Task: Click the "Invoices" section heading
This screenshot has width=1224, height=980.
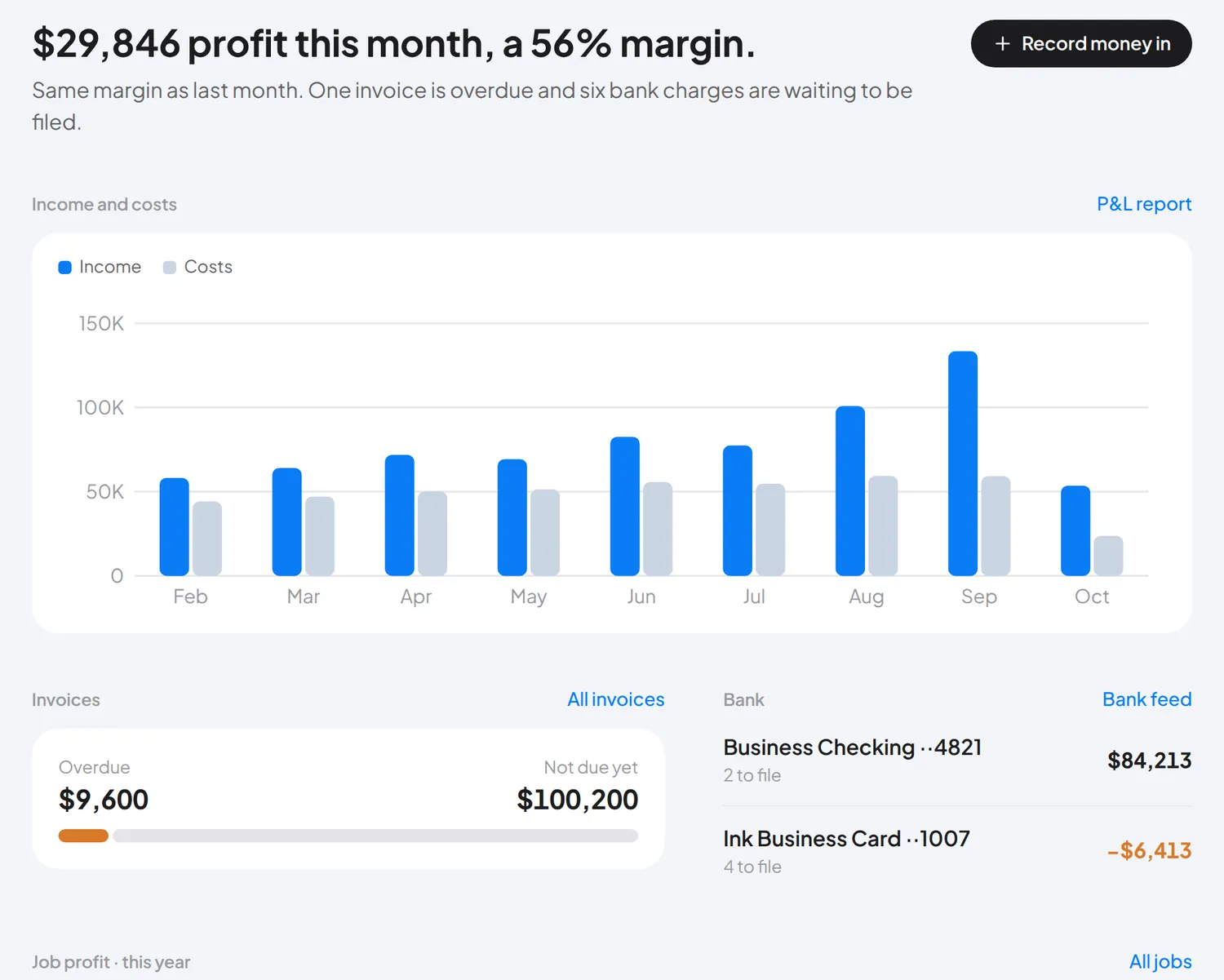Action: [x=66, y=700]
